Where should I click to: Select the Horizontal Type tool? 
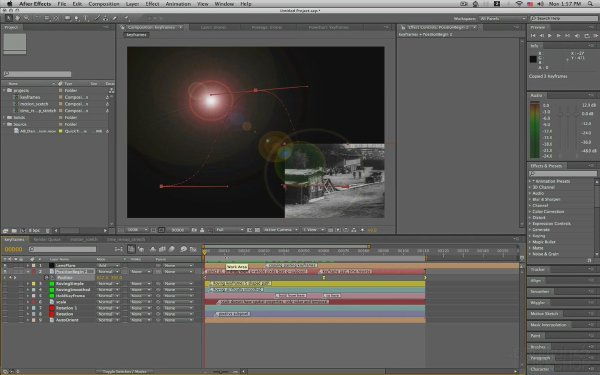pyautogui.click(x=86, y=18)
